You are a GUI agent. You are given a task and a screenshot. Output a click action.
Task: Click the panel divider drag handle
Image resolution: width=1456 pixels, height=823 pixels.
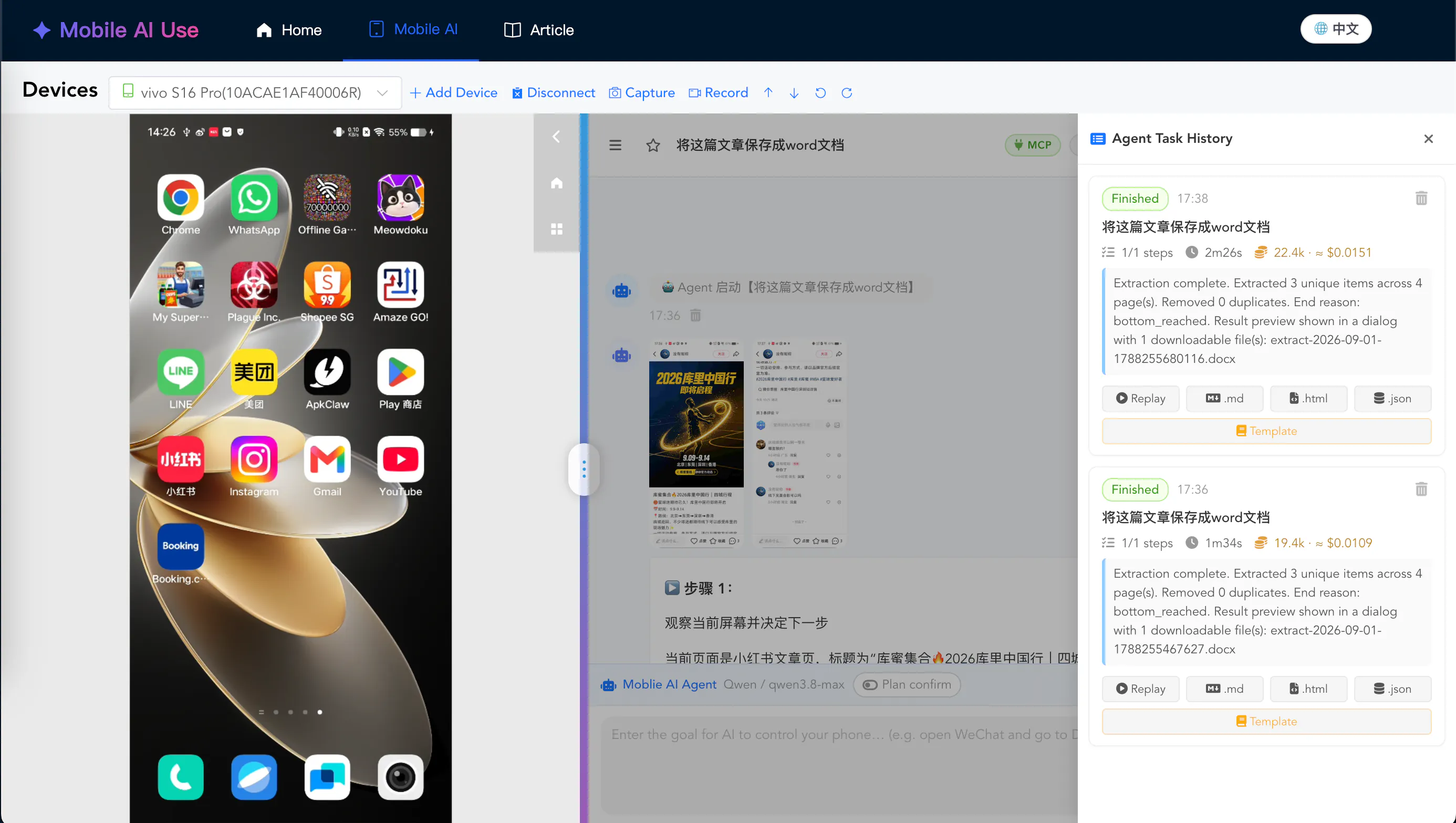[584, 469]
